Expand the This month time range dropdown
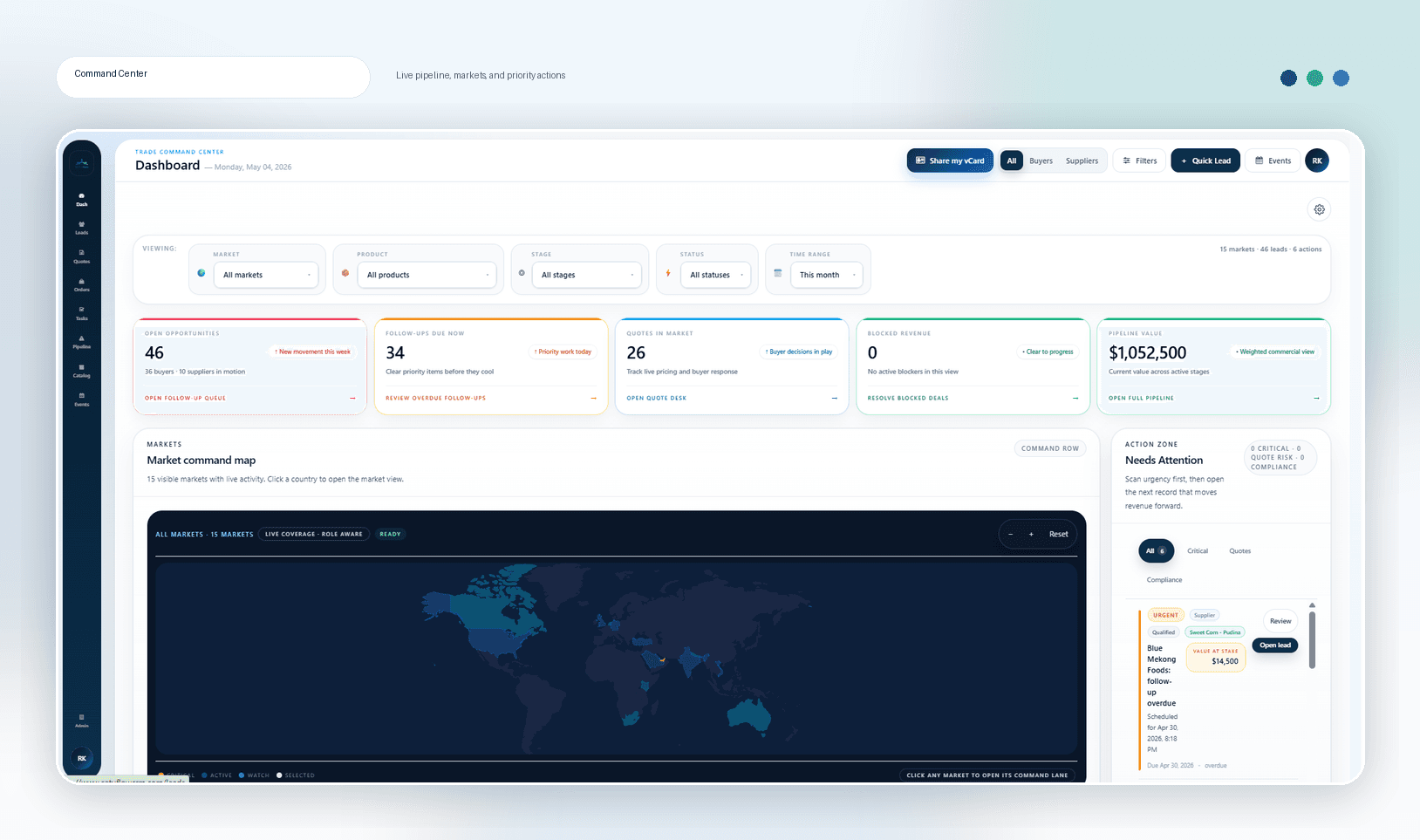Screen dimensions: 1420x840 (827, 275)
